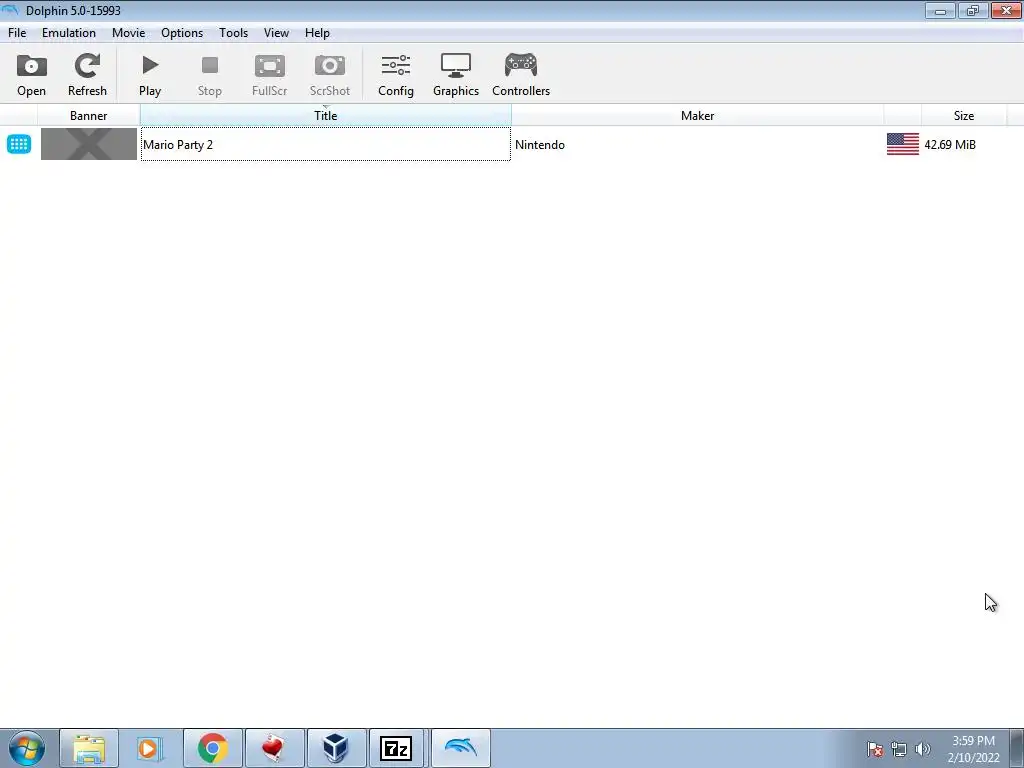The image size is (1024, 768).
Task: Click the Stop emulation icon
Action: tap(210, 74)
